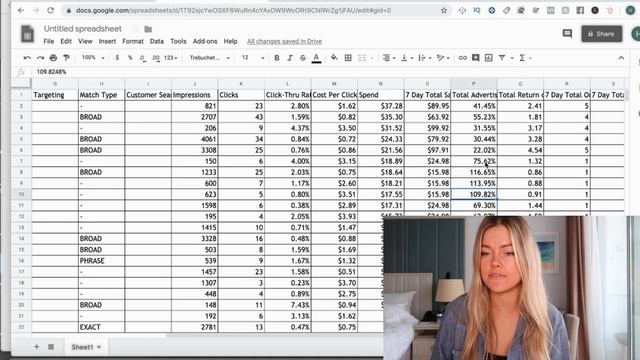This screenshot has width=640, height=360.
Task: Open the zoom 100% dropdown
Action: [x=93, y=58]
